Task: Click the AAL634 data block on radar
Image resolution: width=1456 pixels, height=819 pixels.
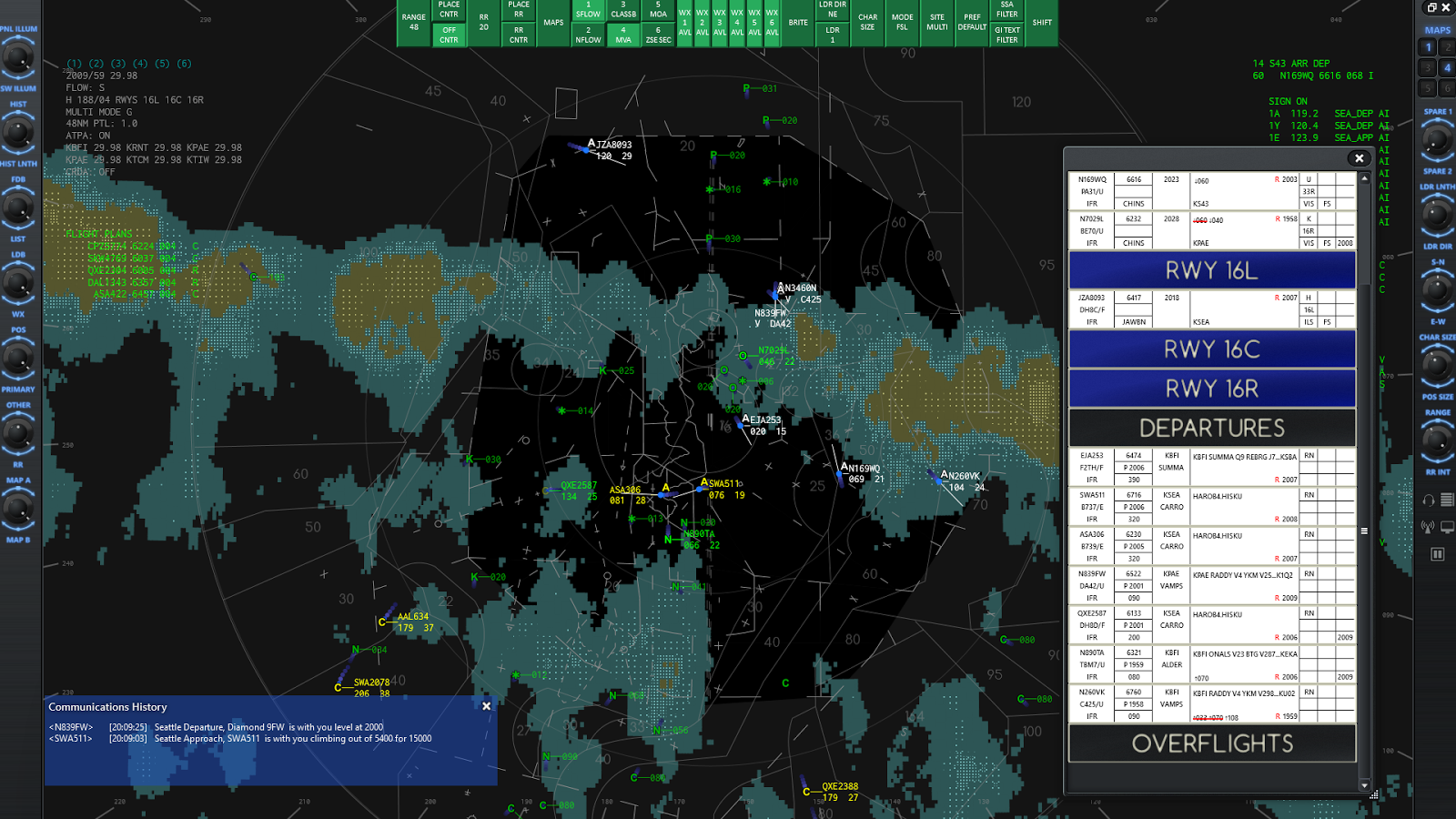Action: pyautogui.click(x=414, y=622)
